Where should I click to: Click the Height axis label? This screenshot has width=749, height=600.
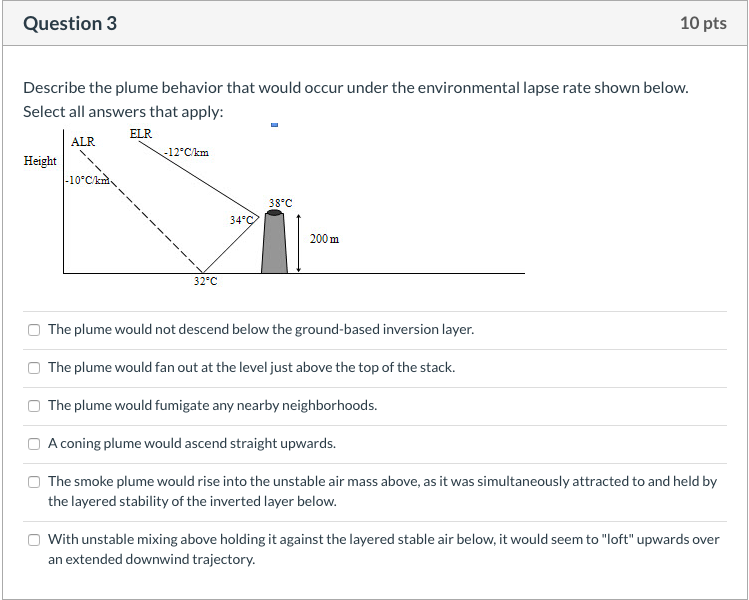pos(40,161)
